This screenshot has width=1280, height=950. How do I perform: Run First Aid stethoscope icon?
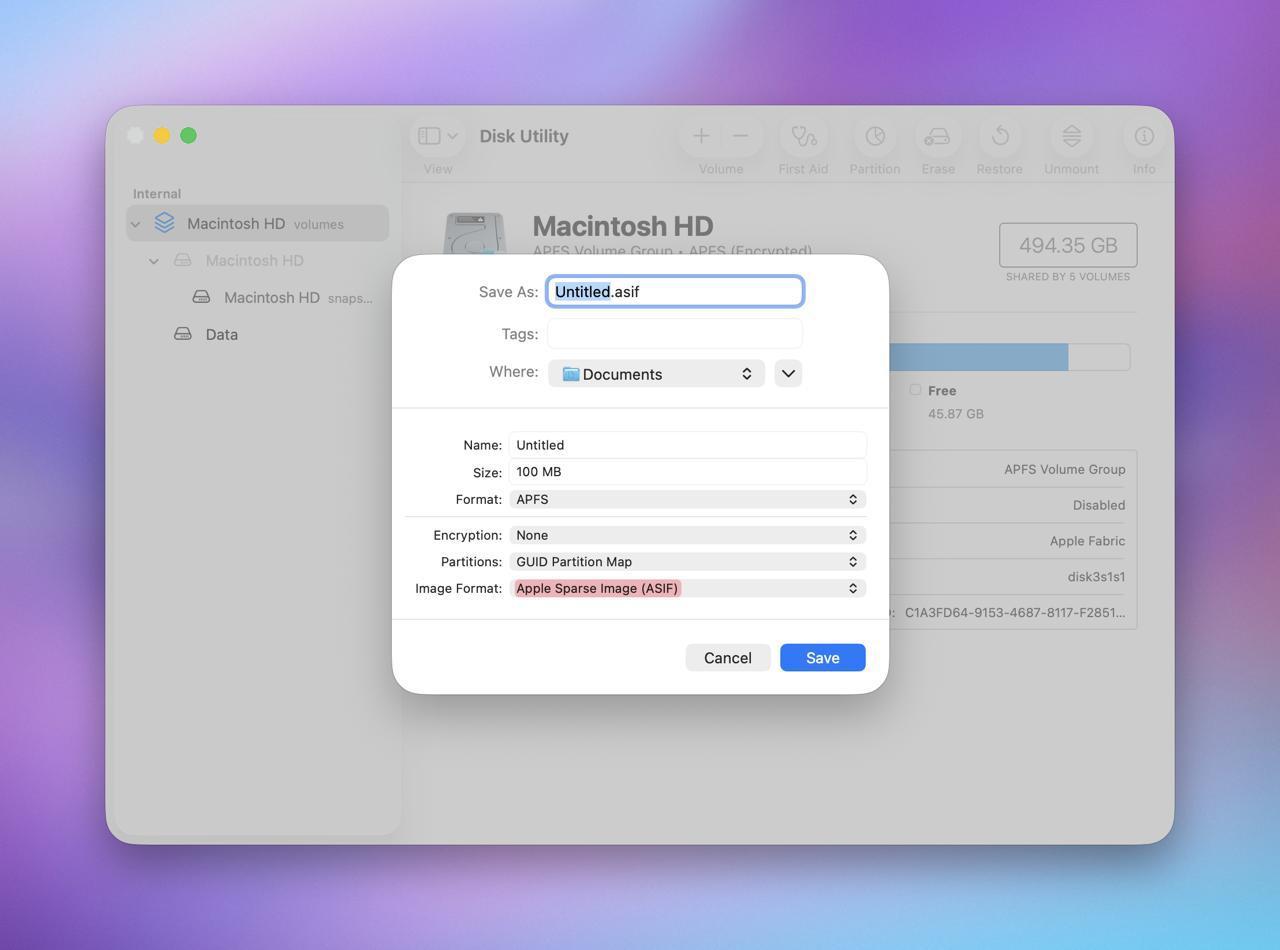(804, 136)
